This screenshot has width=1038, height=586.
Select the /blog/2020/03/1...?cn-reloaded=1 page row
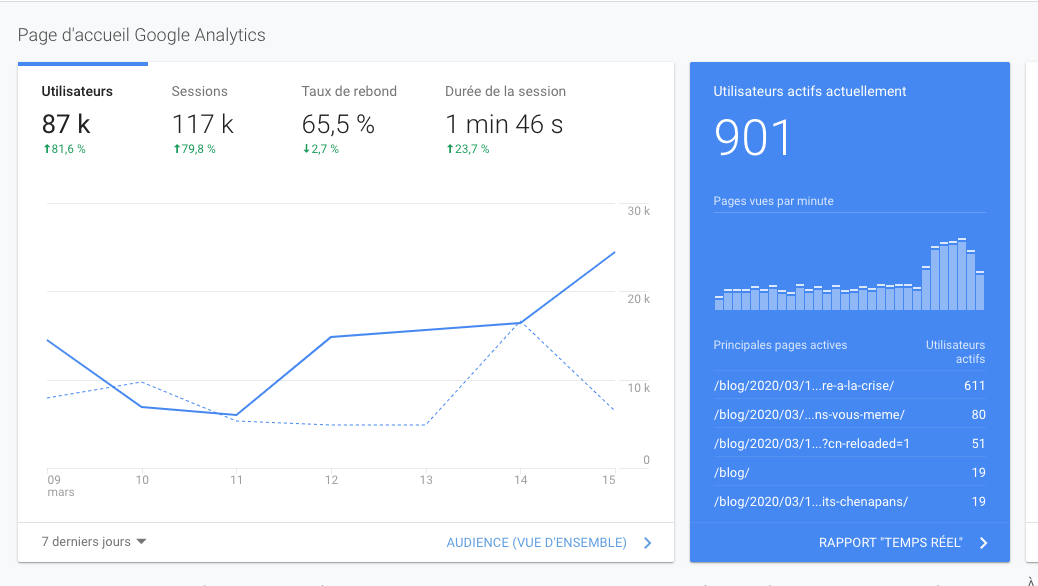point(849,444)
